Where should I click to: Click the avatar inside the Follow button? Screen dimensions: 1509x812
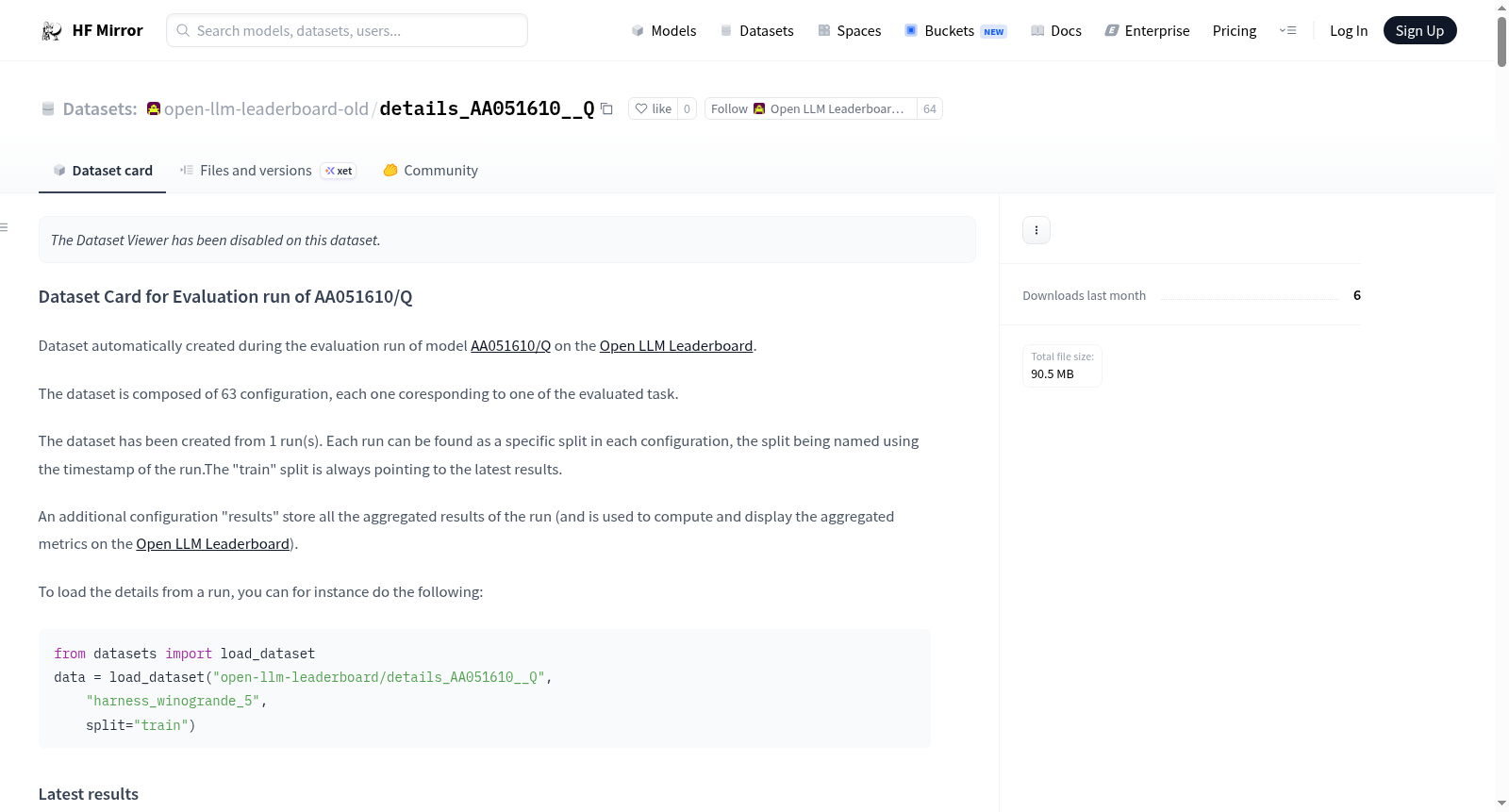coord(759,108)
